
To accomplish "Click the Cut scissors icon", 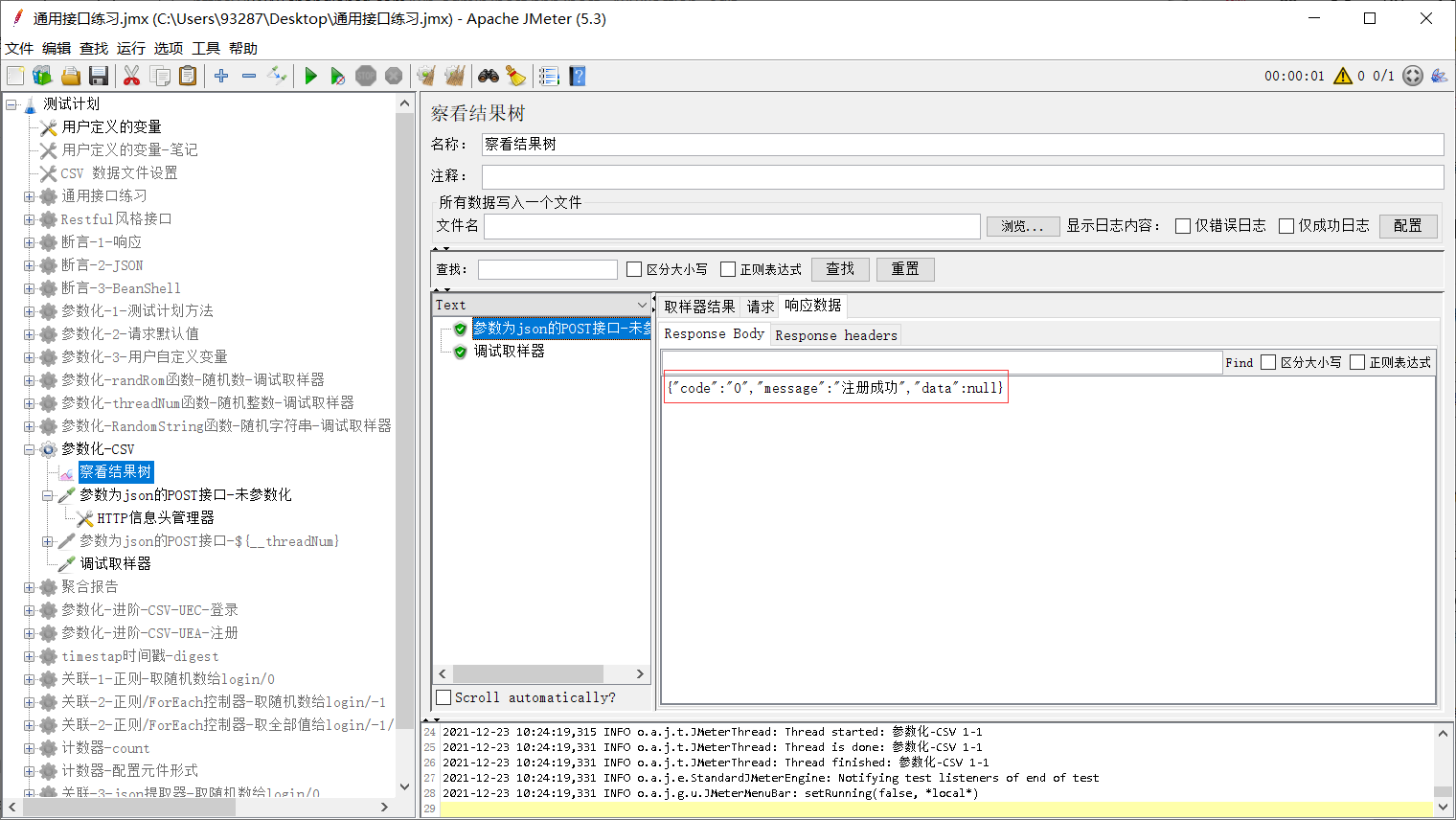I will [132, 76].
